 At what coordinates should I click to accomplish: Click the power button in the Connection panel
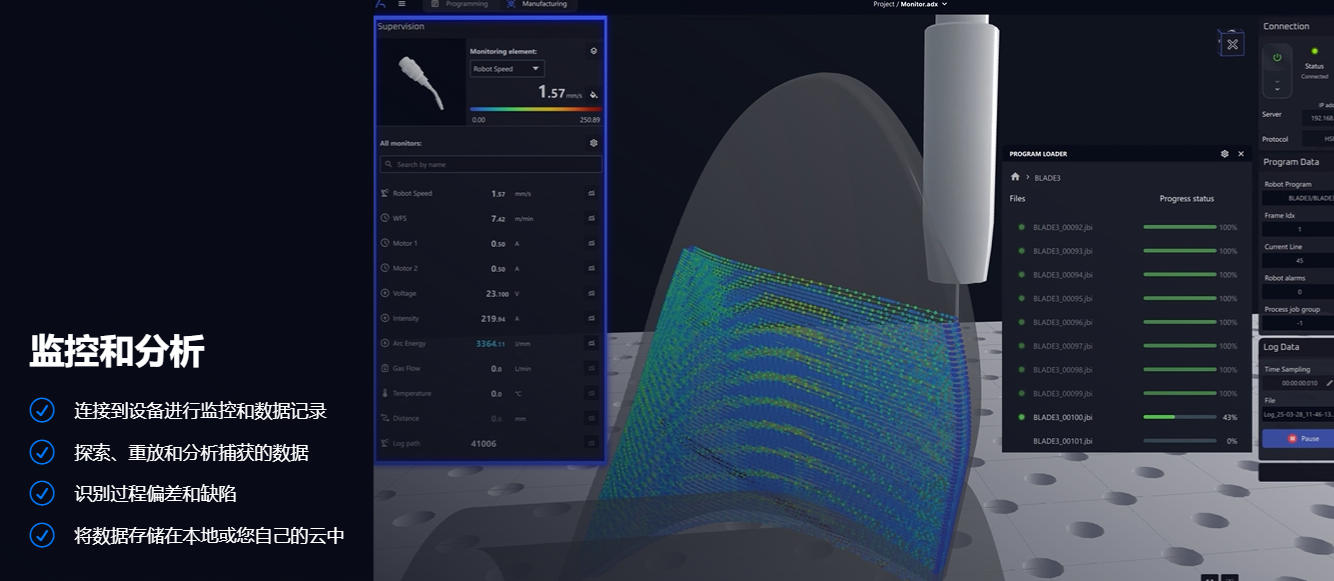pyautogui.click(x=1279, y=58)
